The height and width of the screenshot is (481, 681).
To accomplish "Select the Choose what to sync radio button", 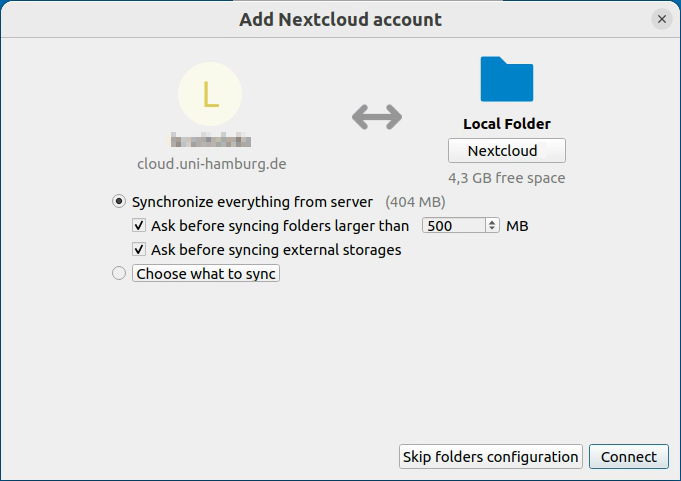I will click(119, 273).
